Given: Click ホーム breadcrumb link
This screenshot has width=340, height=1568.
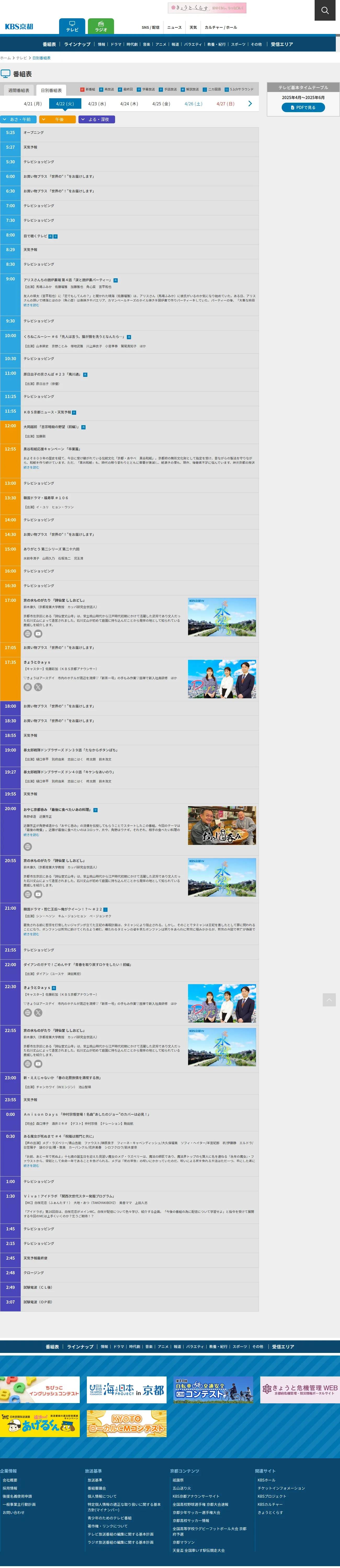Looking at the screenshot, I should 5,58.
